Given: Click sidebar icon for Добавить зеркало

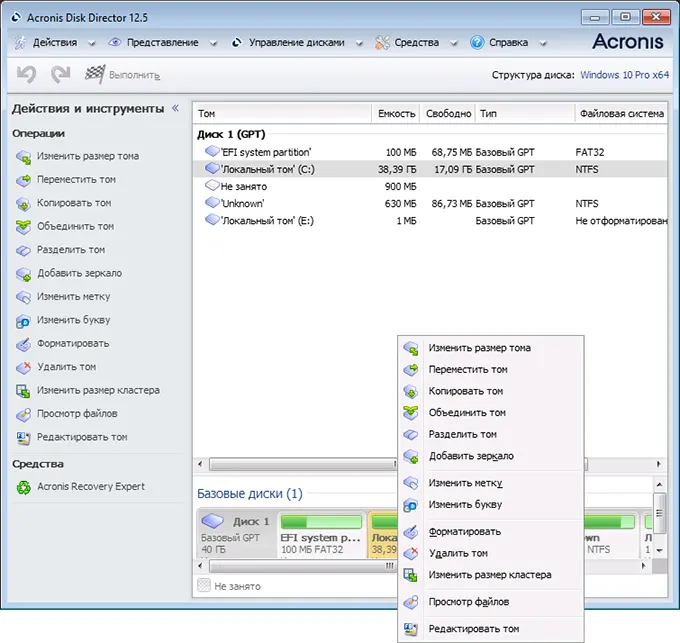Looking at the screenshot, I should (x=23, y=274).
